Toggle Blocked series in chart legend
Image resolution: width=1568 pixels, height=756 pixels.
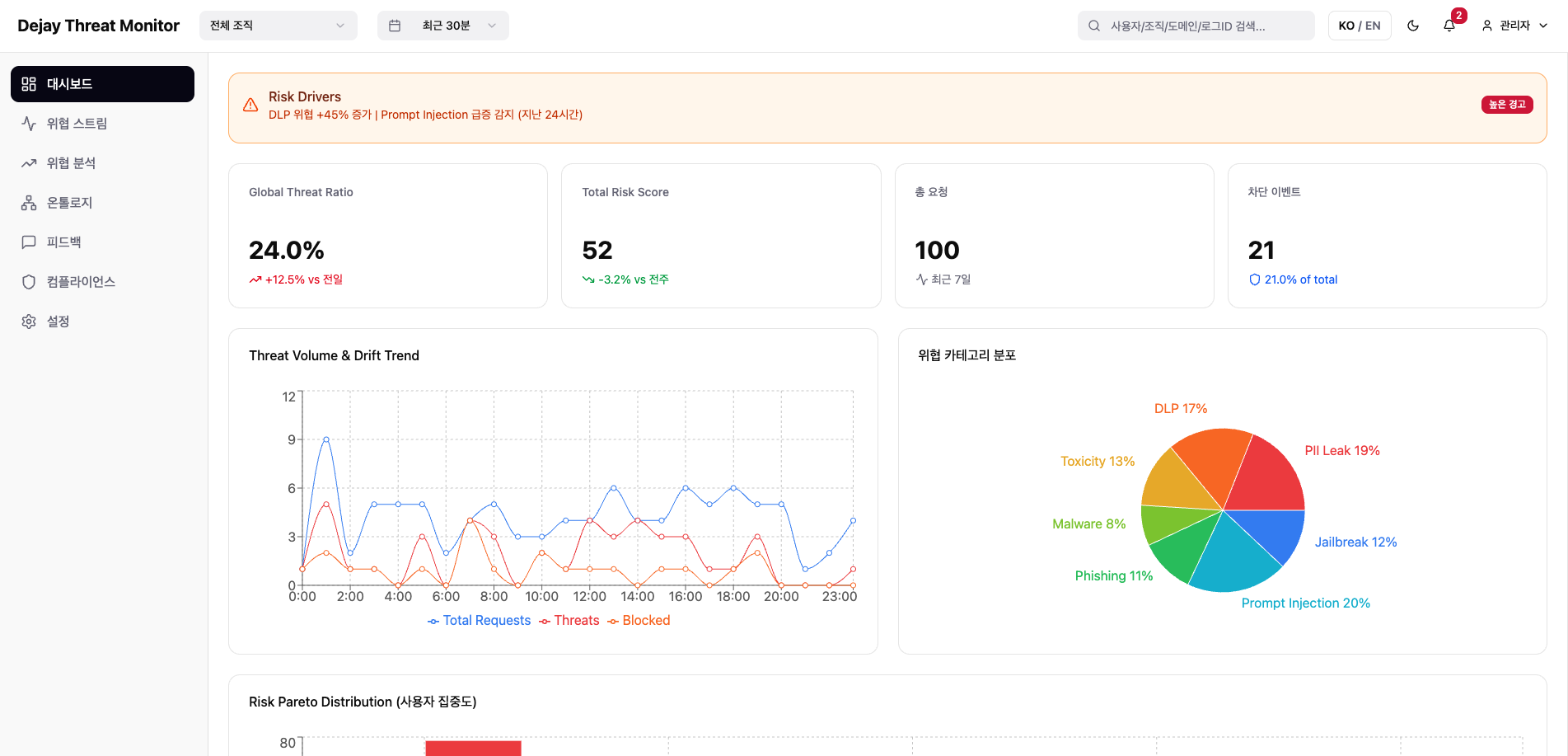pos(639,621)
